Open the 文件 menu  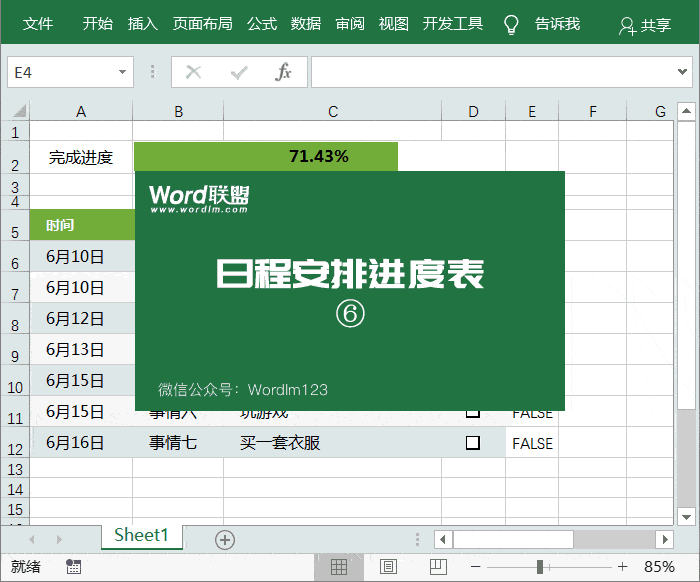pos(38,24)
